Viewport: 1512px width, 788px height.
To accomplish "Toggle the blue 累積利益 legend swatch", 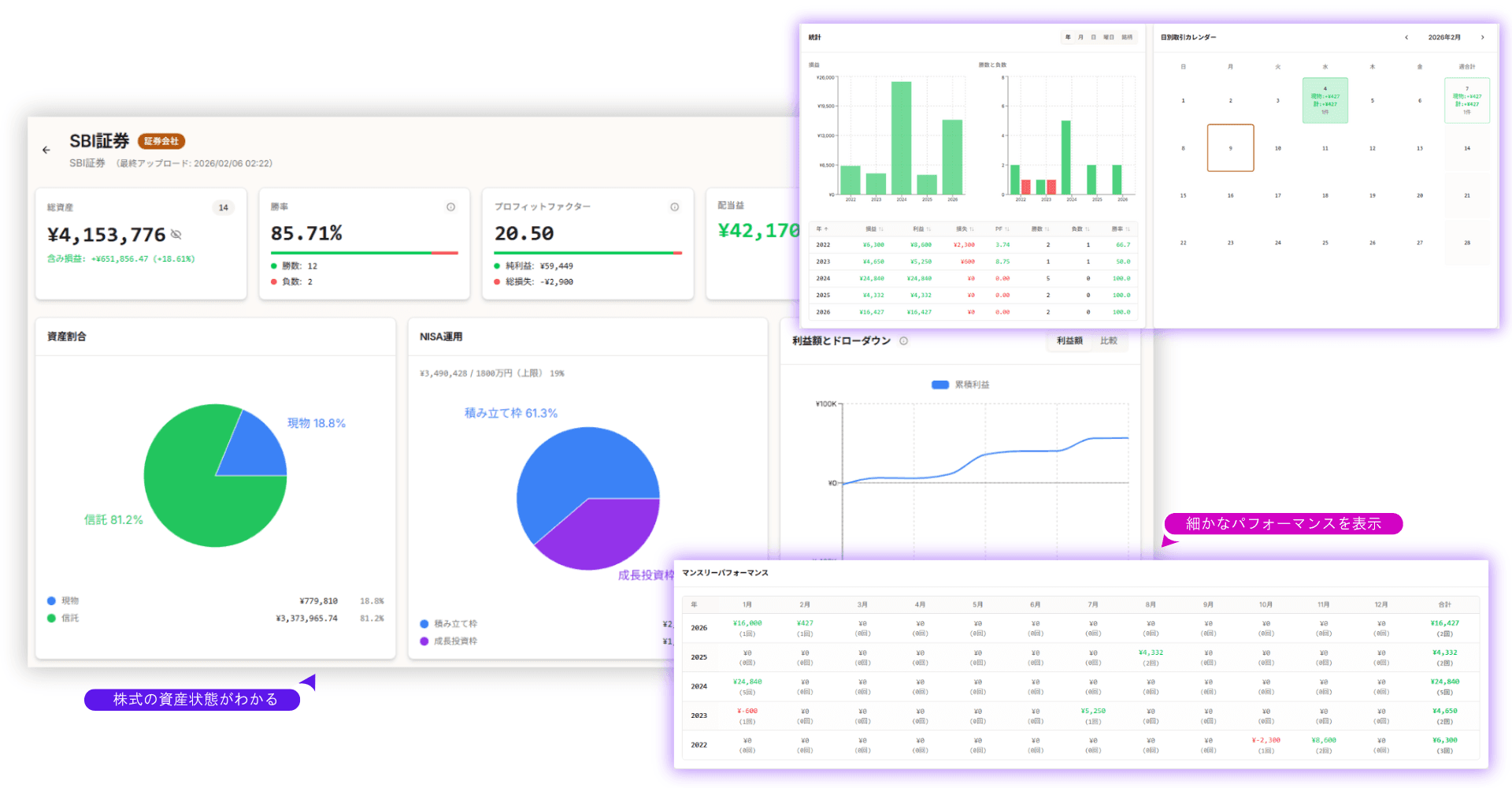I will pos(940,385).
